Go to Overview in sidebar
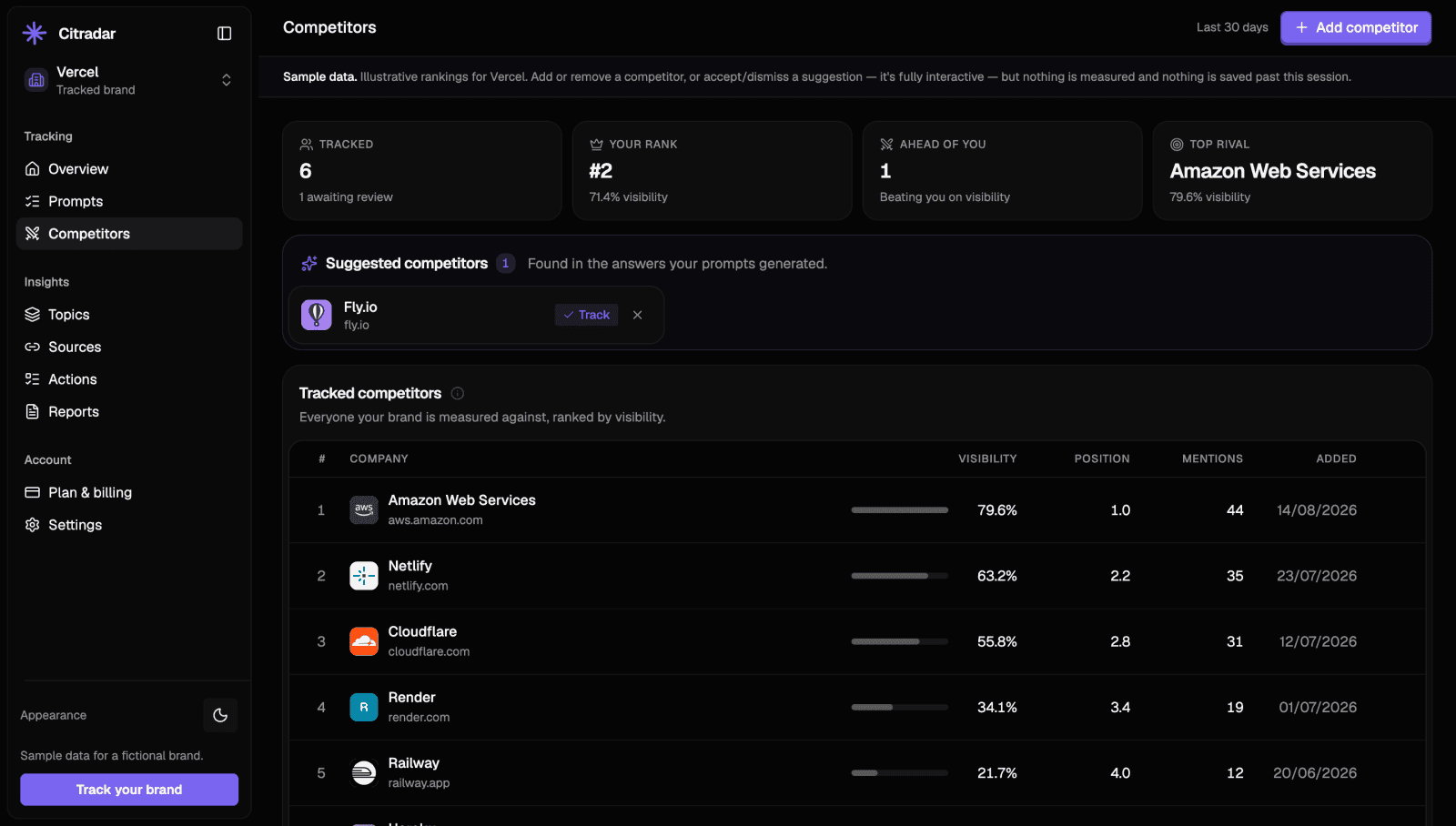This screenshot has width=1456, height=826. (129, 169)
